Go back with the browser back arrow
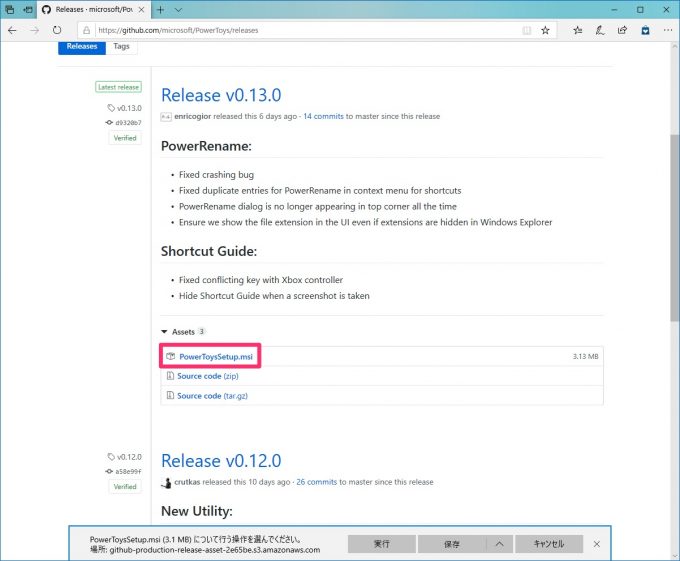The width and height of the screenshot is (680, 561). point(12,30)
